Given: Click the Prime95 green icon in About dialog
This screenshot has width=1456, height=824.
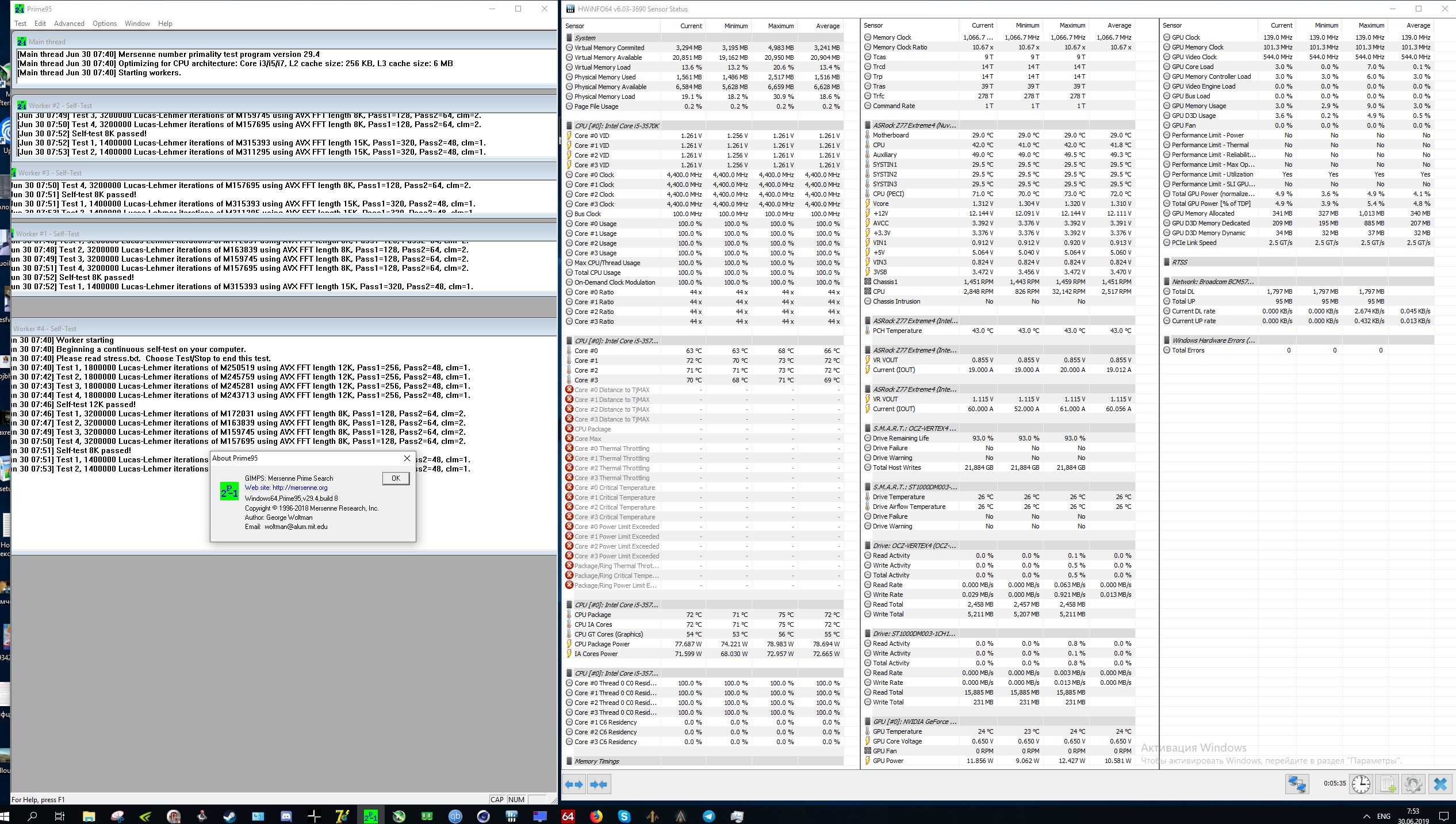Looking at the screenshot, I should pos(229,490).
